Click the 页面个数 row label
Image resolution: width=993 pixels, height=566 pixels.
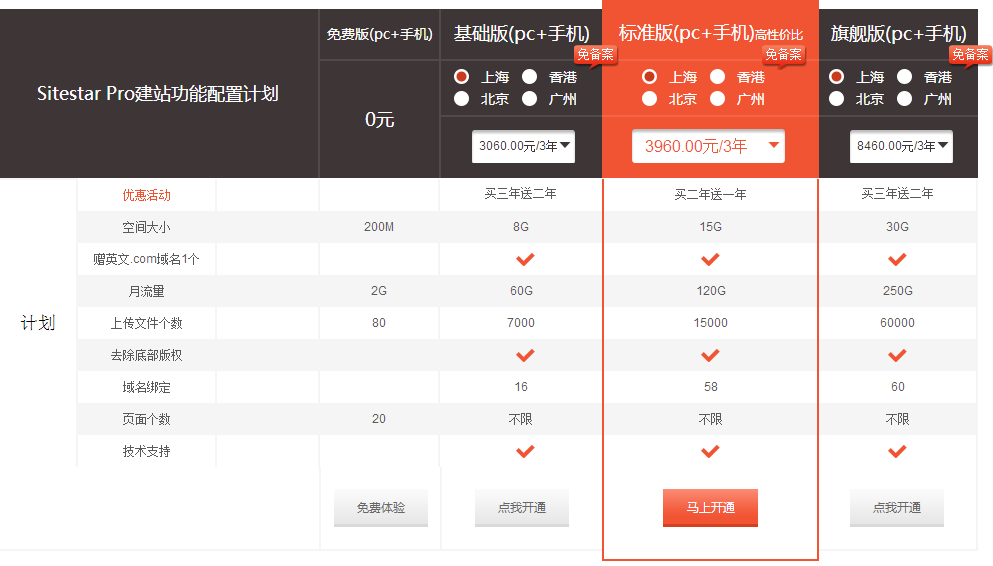coord(146,420)
